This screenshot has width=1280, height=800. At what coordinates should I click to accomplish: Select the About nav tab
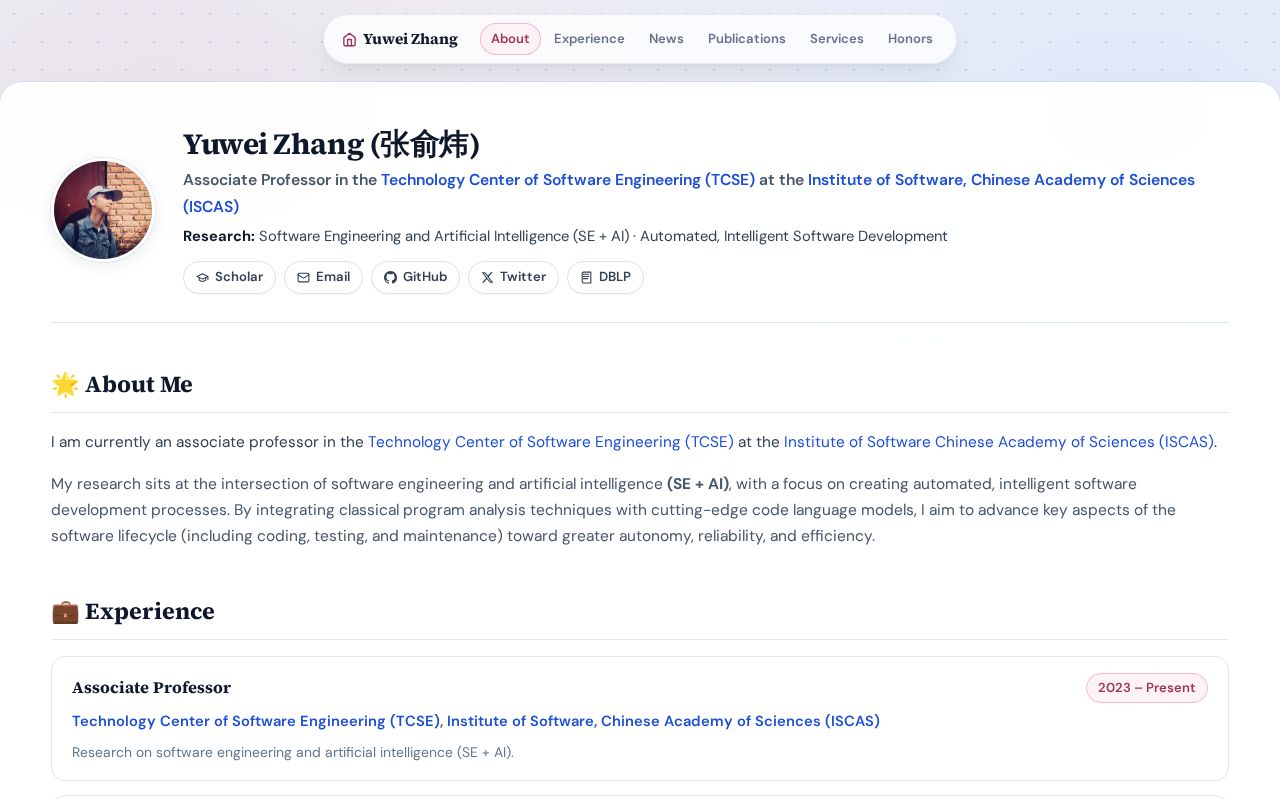coord(510,39)
